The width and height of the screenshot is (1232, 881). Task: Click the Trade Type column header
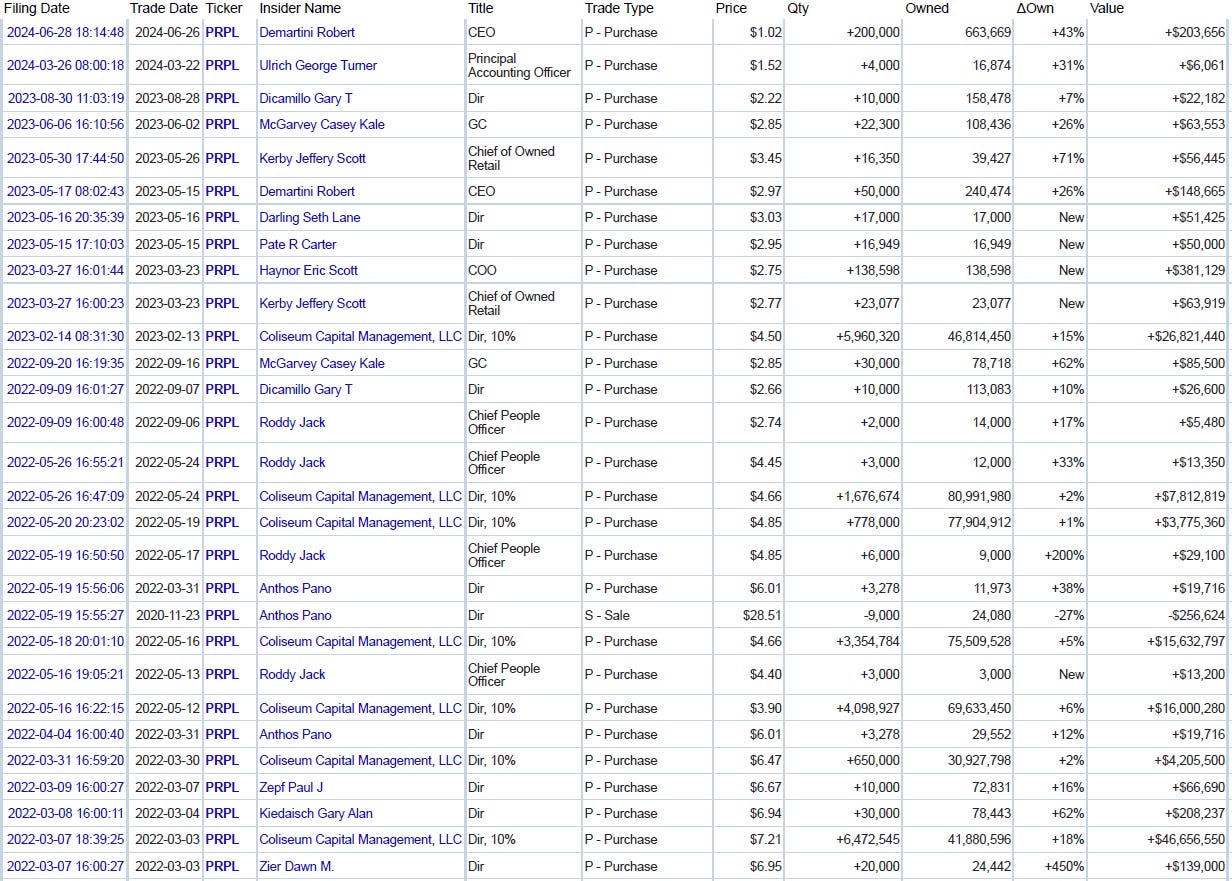click(619, 8)
